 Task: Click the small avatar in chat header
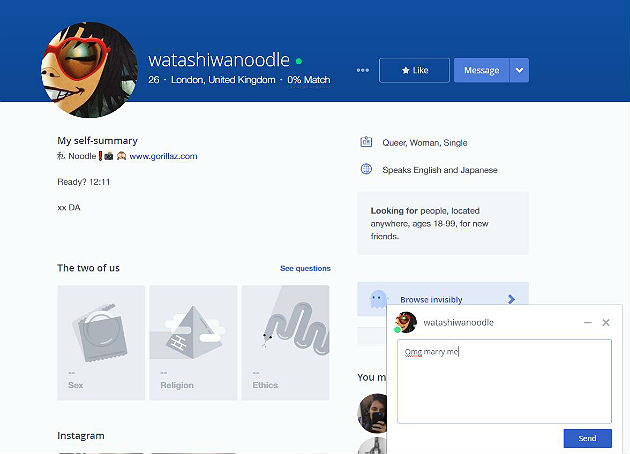coord(405,322)
